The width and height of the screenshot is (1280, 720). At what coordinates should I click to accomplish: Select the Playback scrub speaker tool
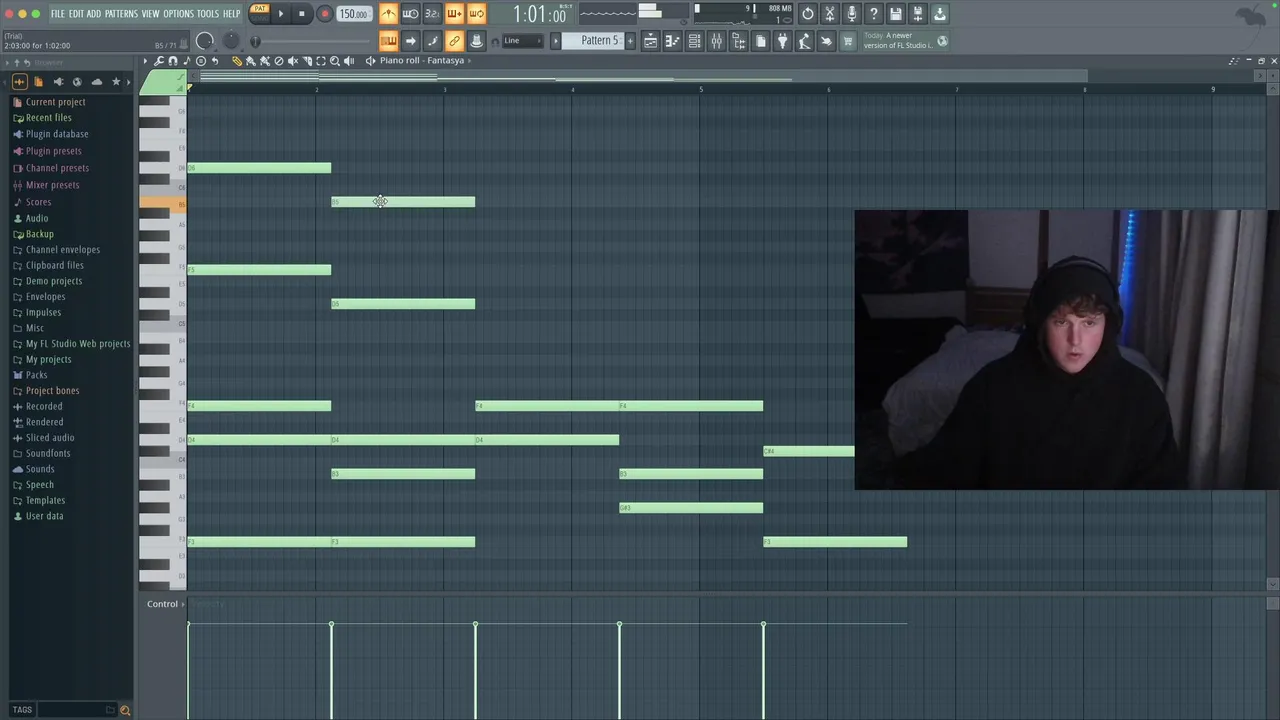(x=349, y=61)
